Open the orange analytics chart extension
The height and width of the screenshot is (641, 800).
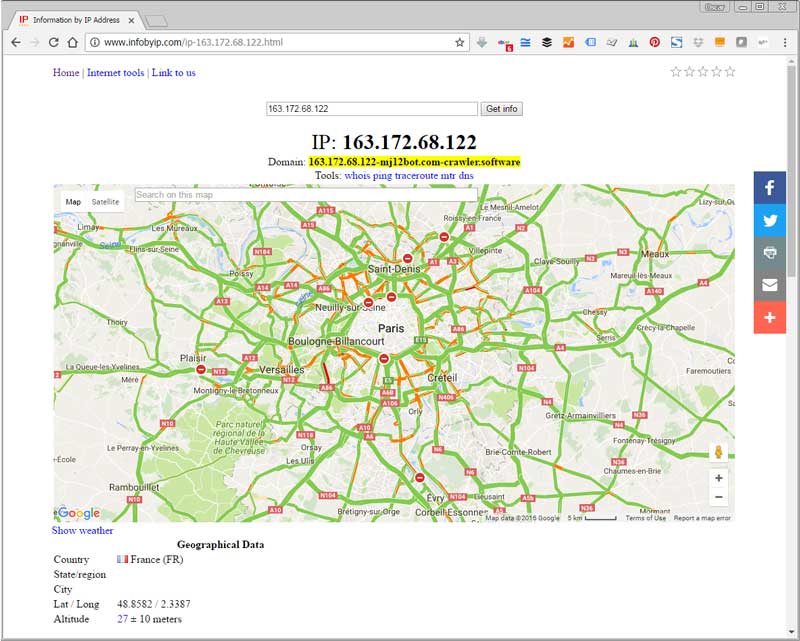568,42
